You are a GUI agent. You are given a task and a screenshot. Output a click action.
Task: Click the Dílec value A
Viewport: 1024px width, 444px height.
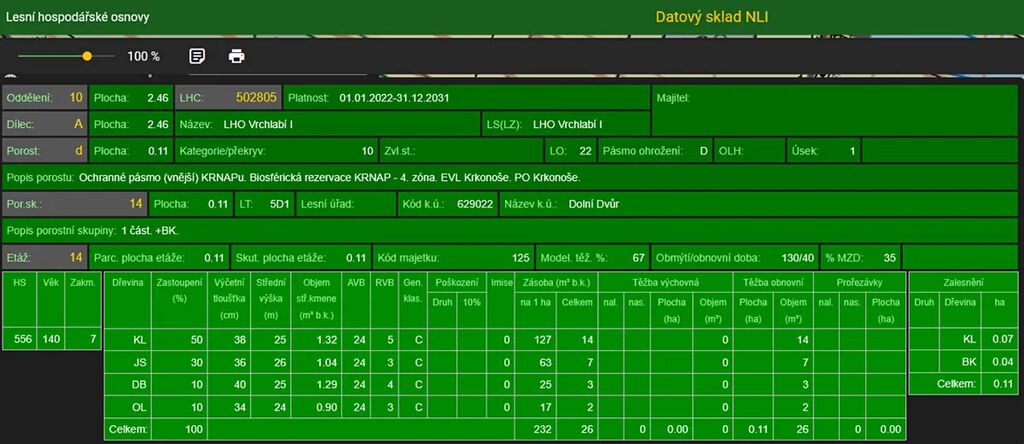point(78,125)
